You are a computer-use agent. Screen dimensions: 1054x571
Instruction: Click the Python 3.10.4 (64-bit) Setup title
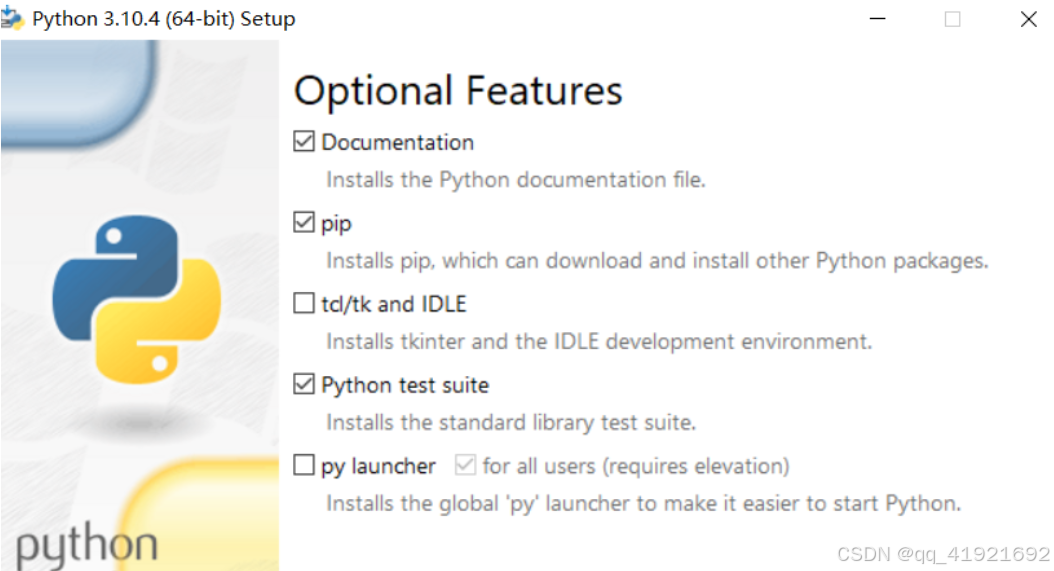coord(163,19)
